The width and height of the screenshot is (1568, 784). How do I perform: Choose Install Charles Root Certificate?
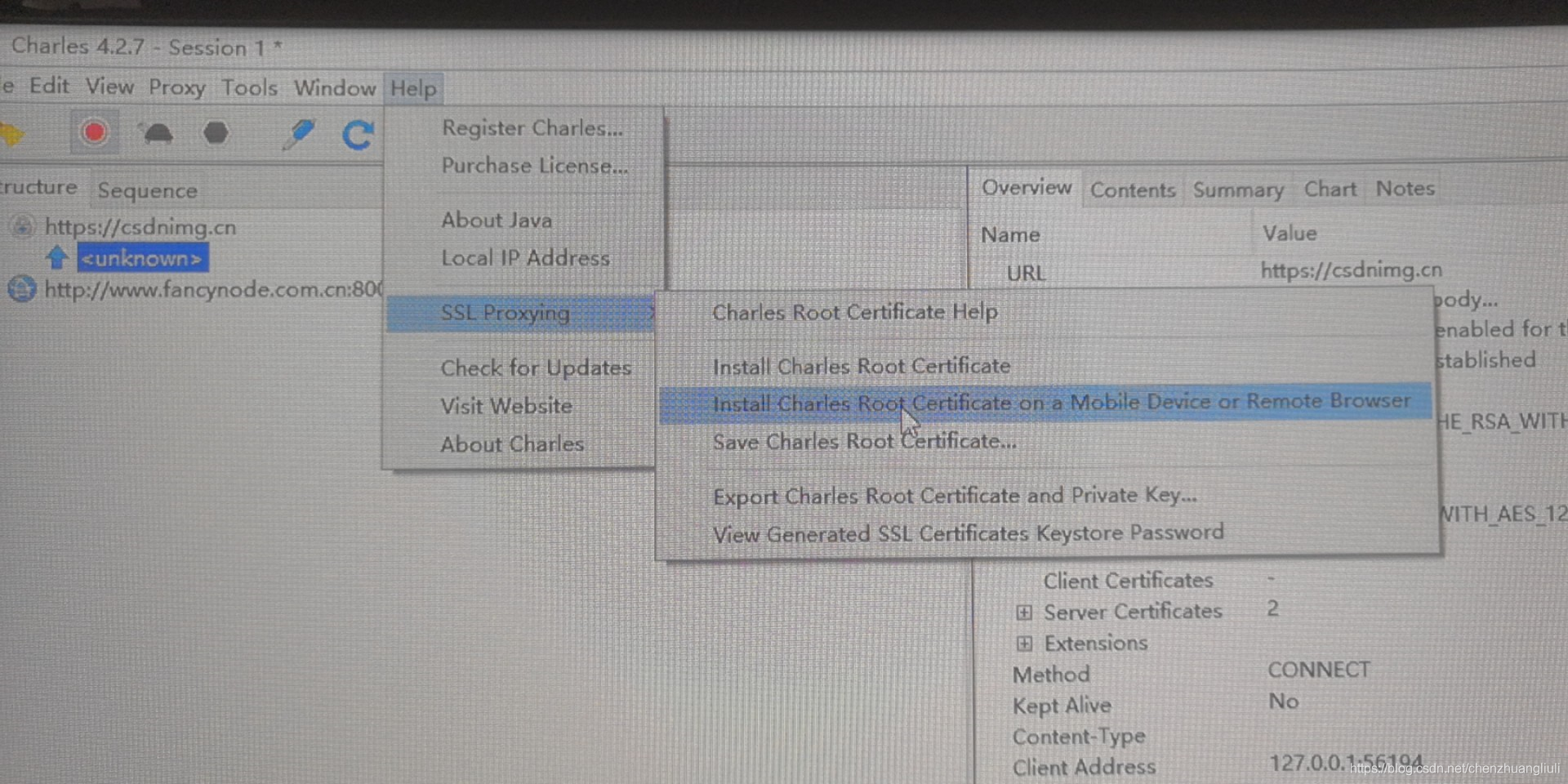coord(862,367)
